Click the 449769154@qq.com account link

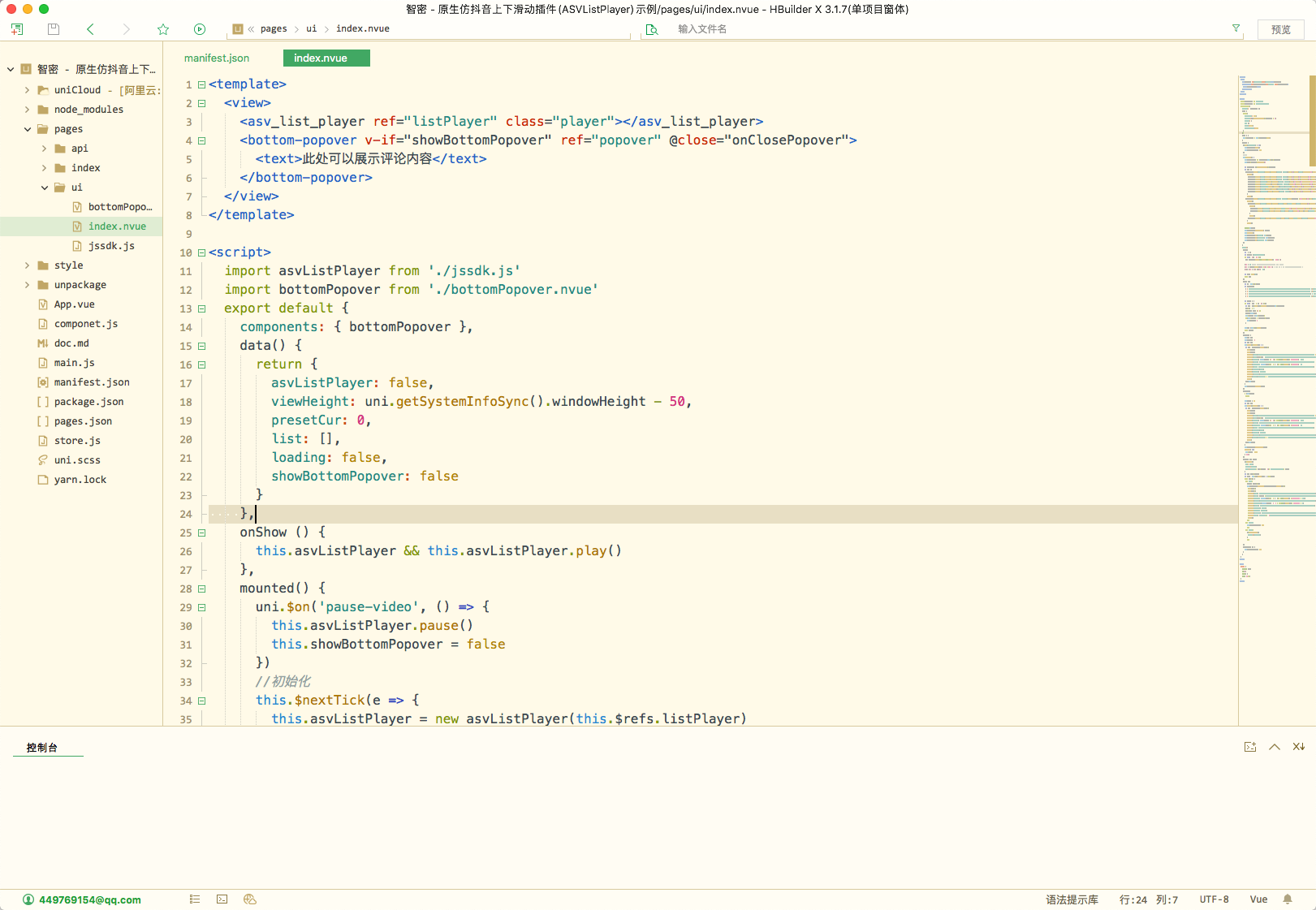[x=90, y=899]
